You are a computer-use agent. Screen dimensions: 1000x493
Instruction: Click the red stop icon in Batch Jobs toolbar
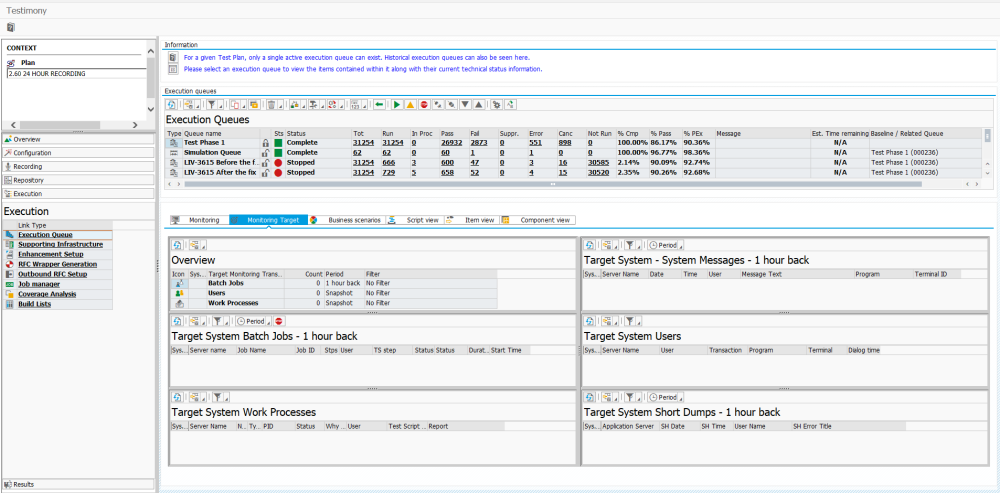[x=279, y=323]
